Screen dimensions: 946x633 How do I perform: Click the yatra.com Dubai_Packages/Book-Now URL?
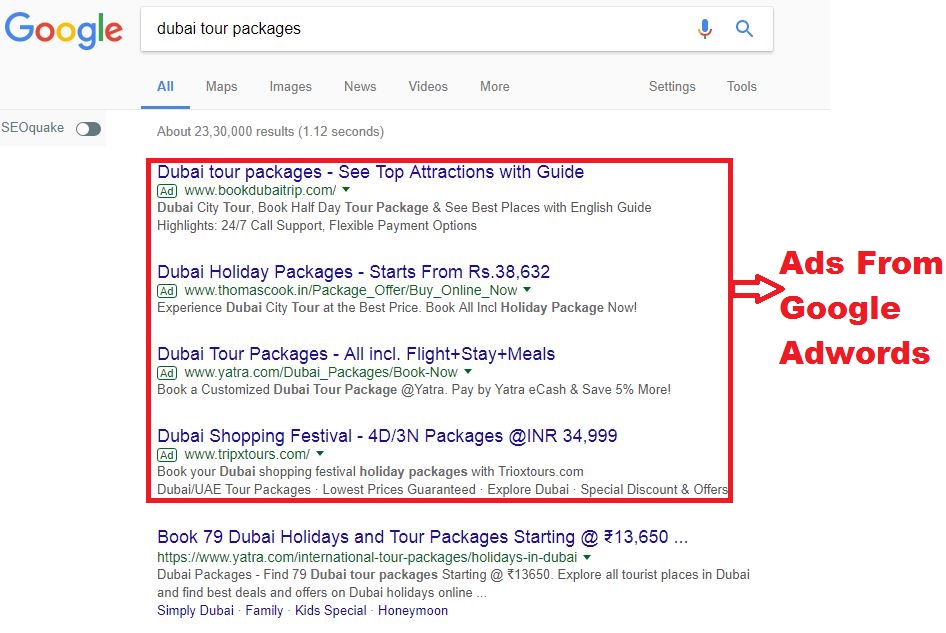(321, 373)
